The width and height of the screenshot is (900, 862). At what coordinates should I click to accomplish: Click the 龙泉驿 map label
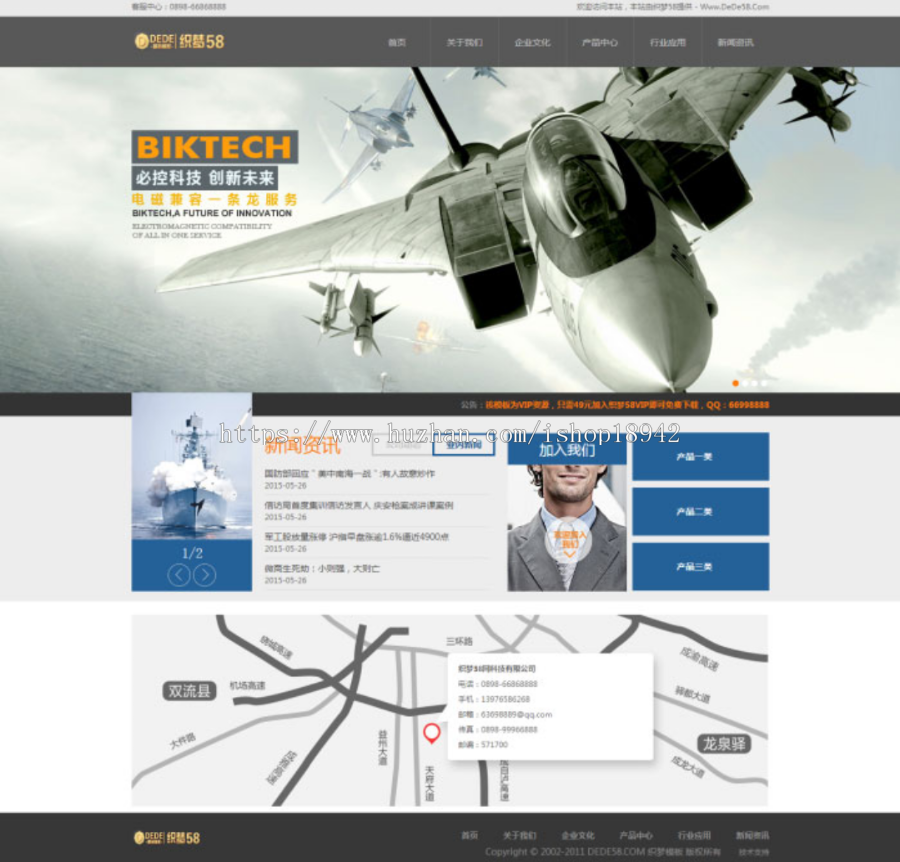click(724, 744)
